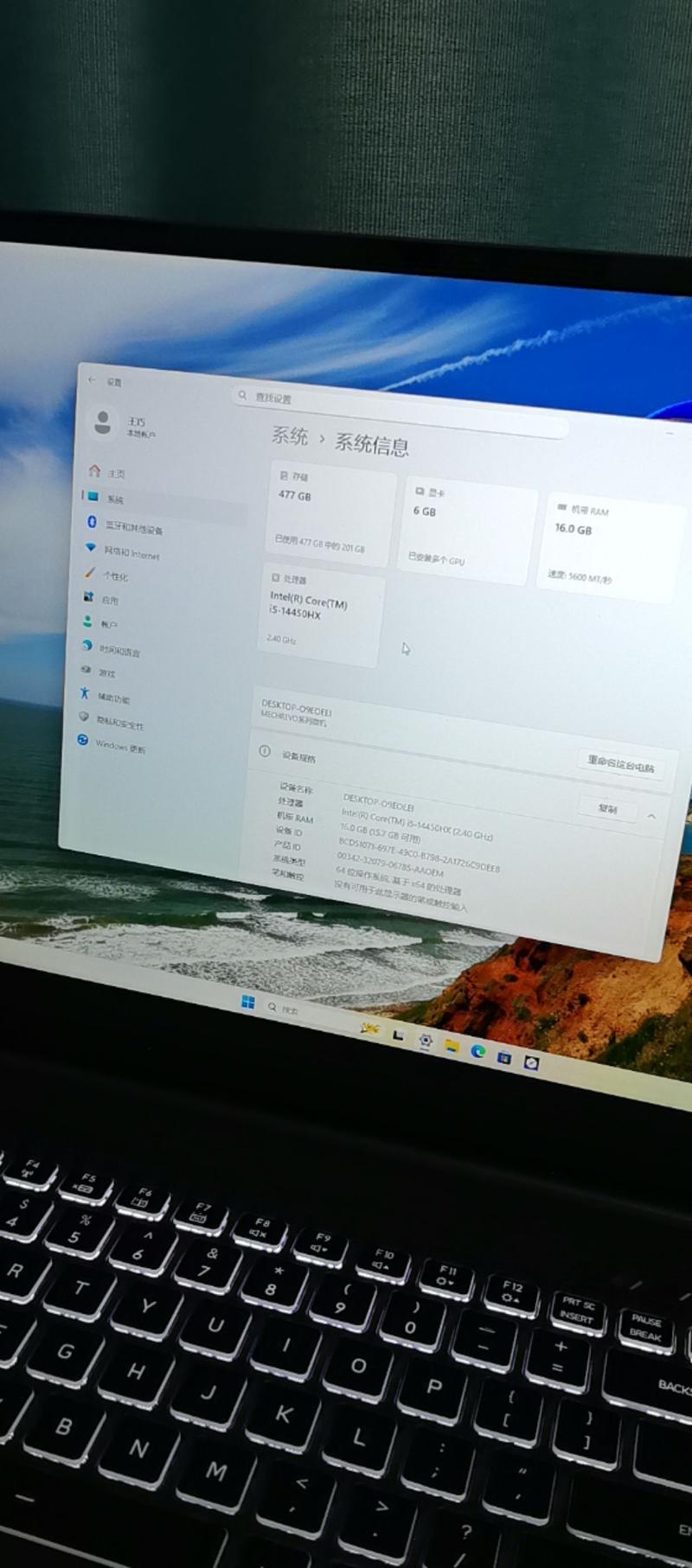Open the 存储 477 GB storage card
The height and width of the screenshot is (1568, 692).
click(331, 511)
